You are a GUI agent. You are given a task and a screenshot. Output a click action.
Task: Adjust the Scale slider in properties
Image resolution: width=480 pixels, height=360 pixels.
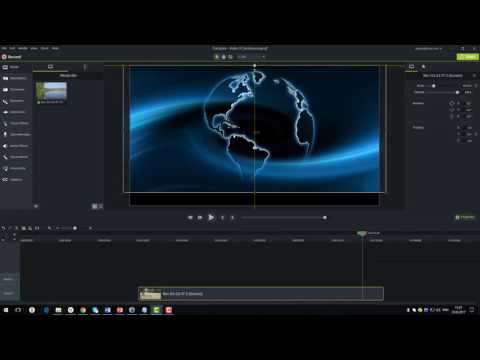point(434,86)
